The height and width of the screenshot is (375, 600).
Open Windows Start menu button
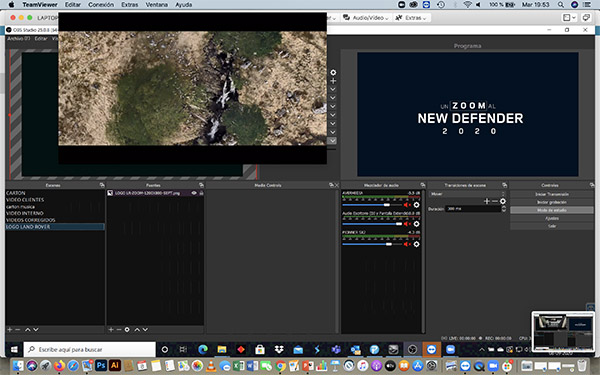click(14, 349)
